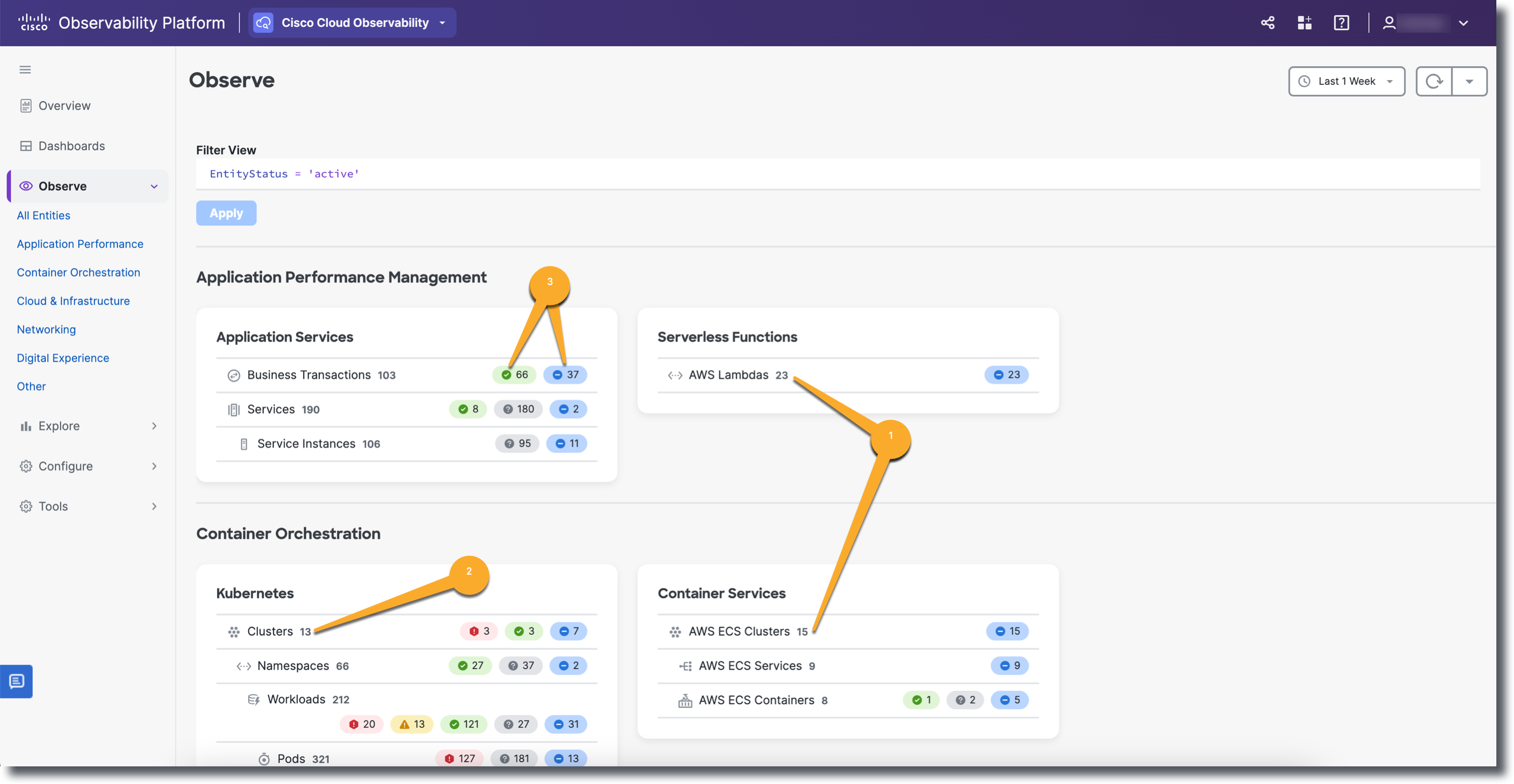Open the feedback chat icon
The height and width of the screenshot is (784, 1514).
tap(17, 681)
